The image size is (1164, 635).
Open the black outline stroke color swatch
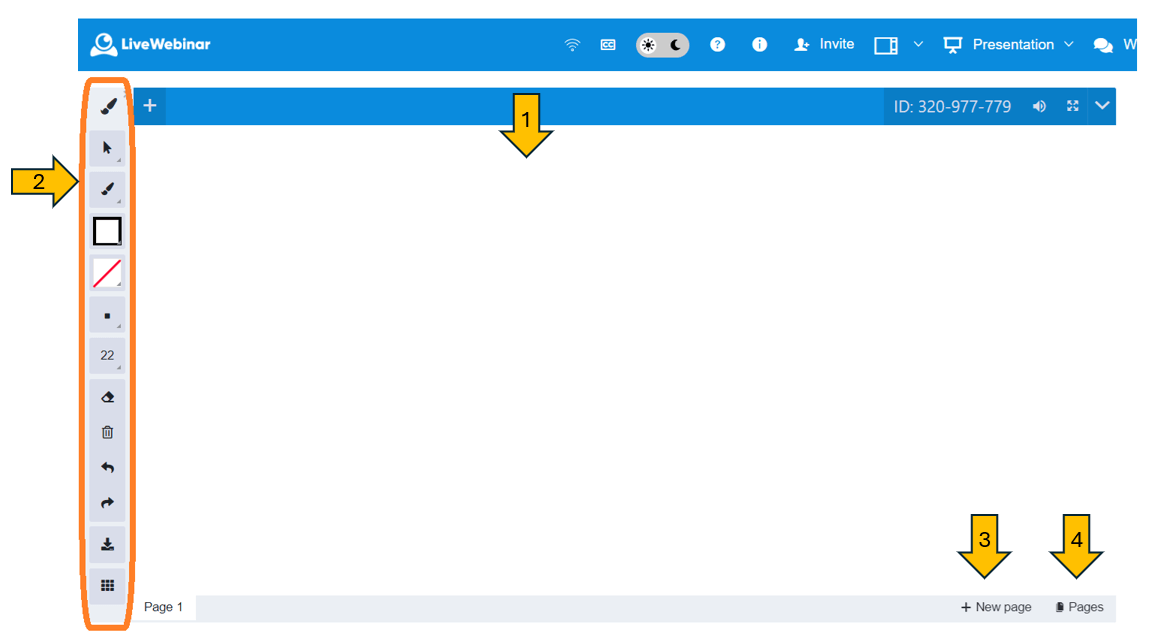coord(107,231)
